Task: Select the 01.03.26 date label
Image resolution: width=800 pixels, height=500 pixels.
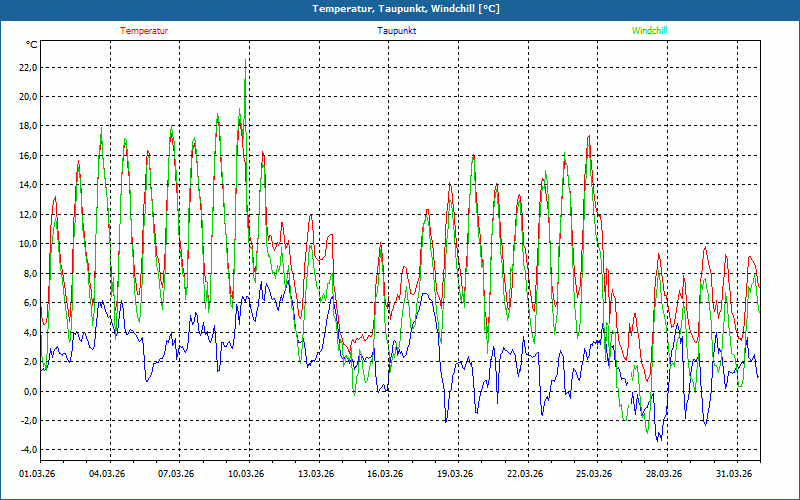Action: pos(39,474)
